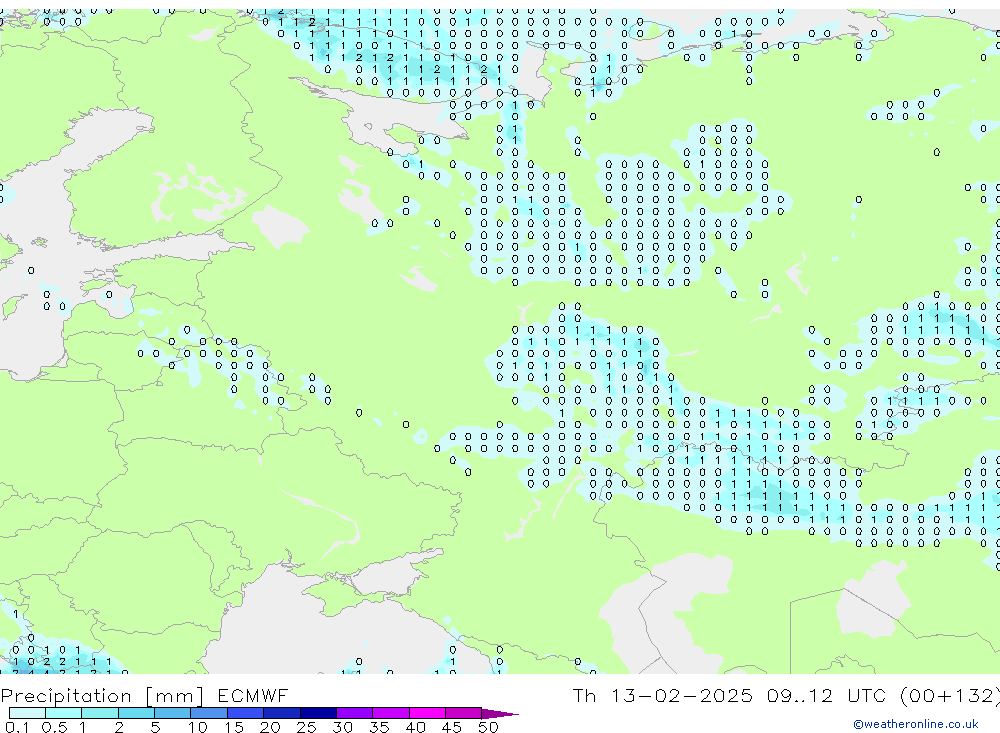The height and width of the screenshot is (733, 1000).
Task: Click the legend label '50'
Action: click(x=488, y=727)
